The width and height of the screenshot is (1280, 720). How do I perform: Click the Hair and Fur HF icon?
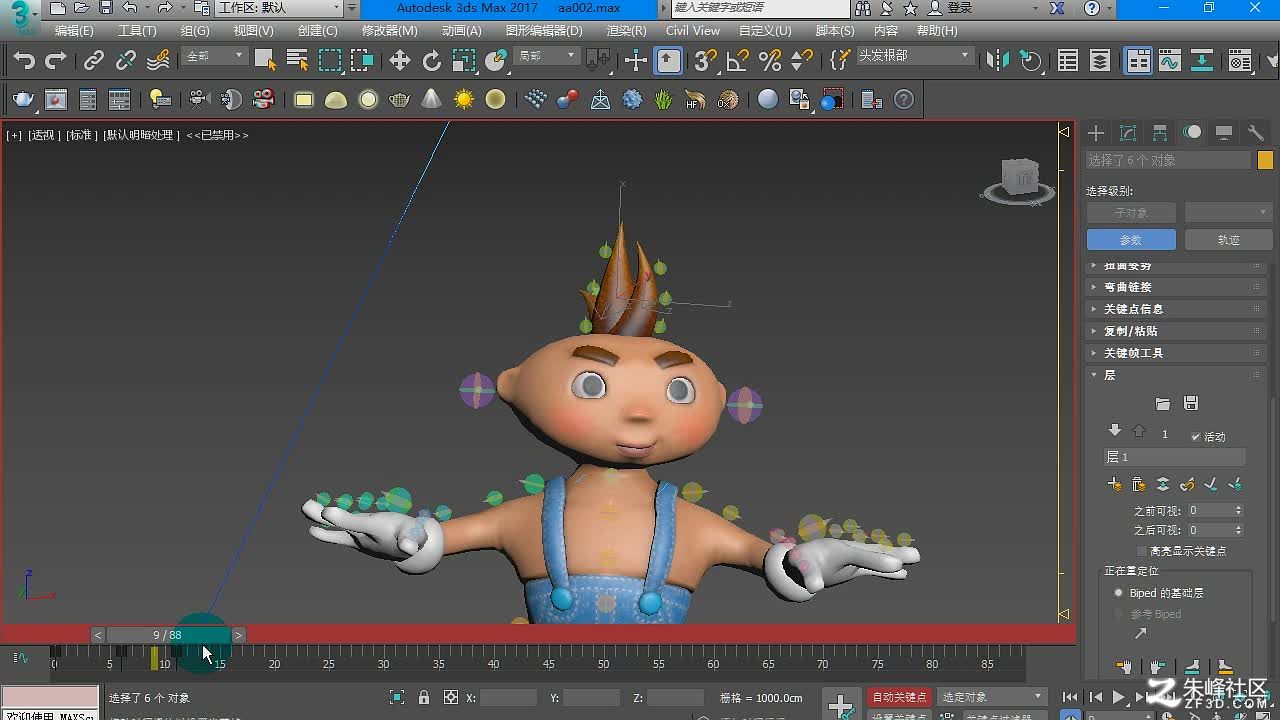tap(696, 99)
